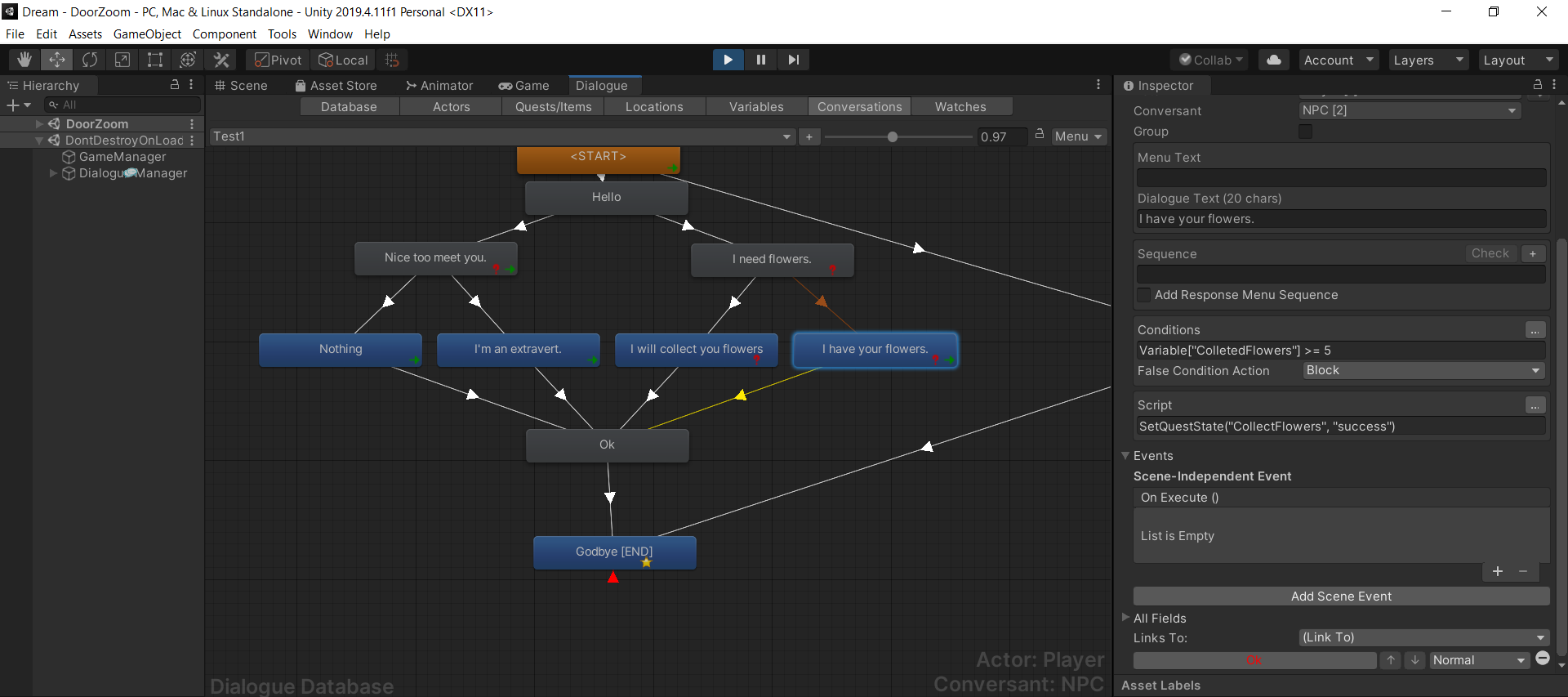The width and height of the screenshot is (1568, 697).
Task: Add a sequence command with plus
Action: 1533,254
